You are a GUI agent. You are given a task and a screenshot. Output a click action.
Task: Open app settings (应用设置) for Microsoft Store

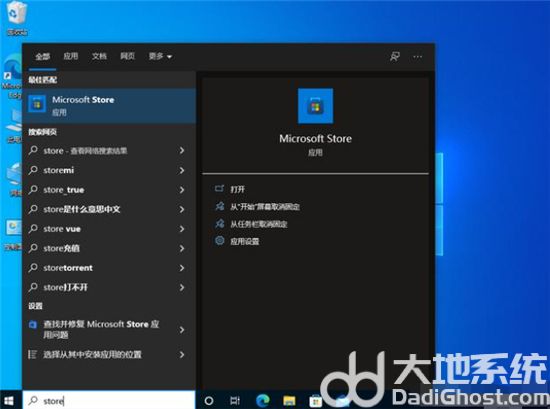244,241
